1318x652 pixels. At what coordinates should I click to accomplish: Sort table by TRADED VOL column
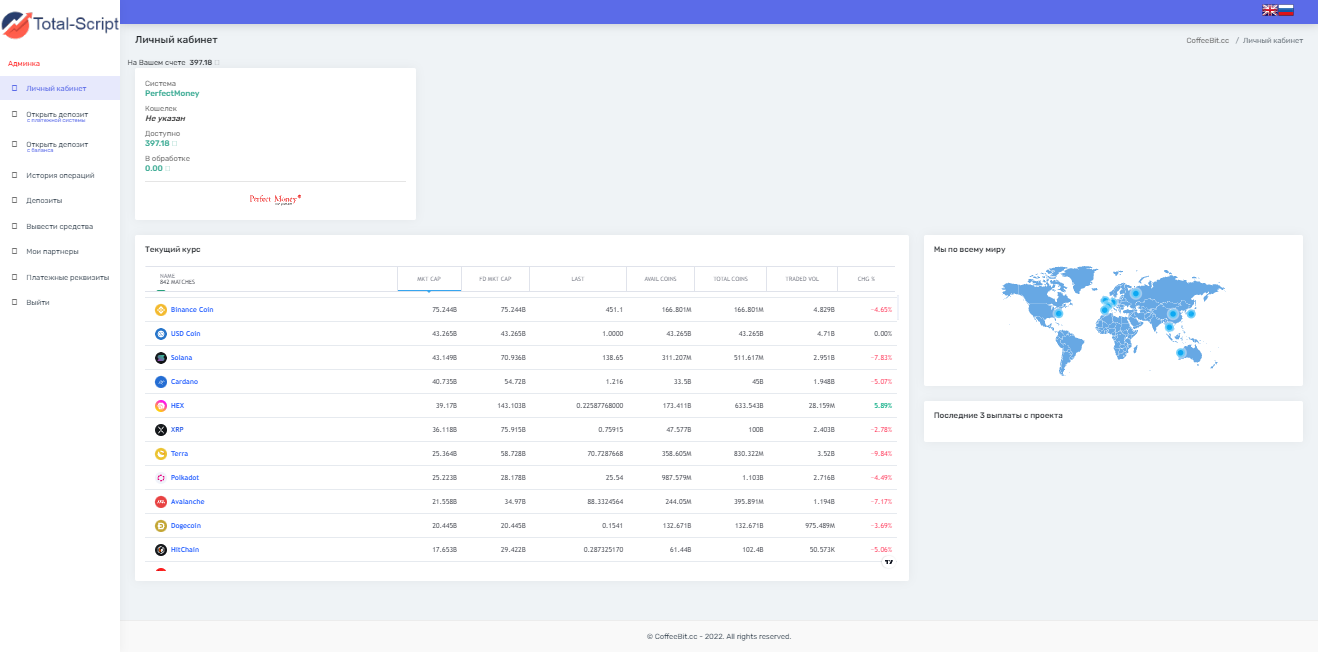click(x=801, y=279)
